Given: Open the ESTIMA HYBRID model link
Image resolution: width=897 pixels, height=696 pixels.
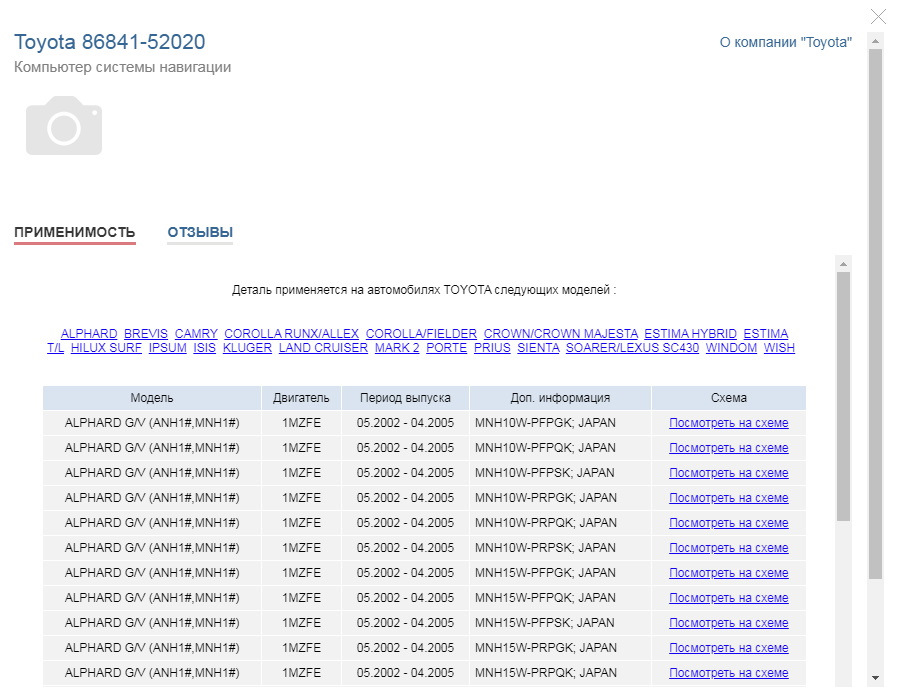Looking at the screenshot, I should pyautogui.click(x=690, y=333).
